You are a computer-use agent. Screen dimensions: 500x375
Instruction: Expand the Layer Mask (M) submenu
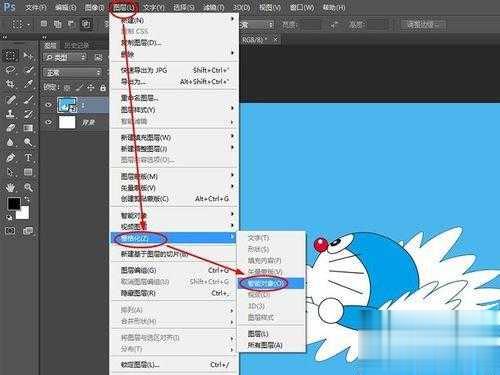(x=174, y=176)
